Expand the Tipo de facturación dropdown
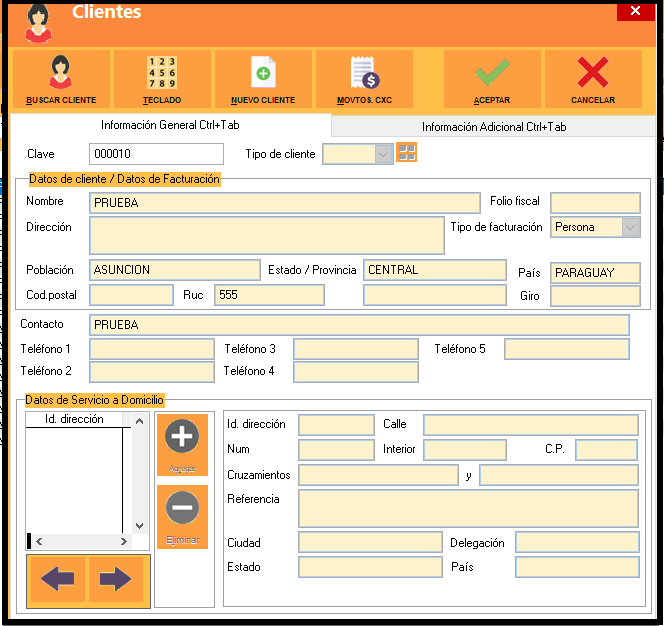The width and height of the screenshot is (664, 626). [x=630, y=227]
